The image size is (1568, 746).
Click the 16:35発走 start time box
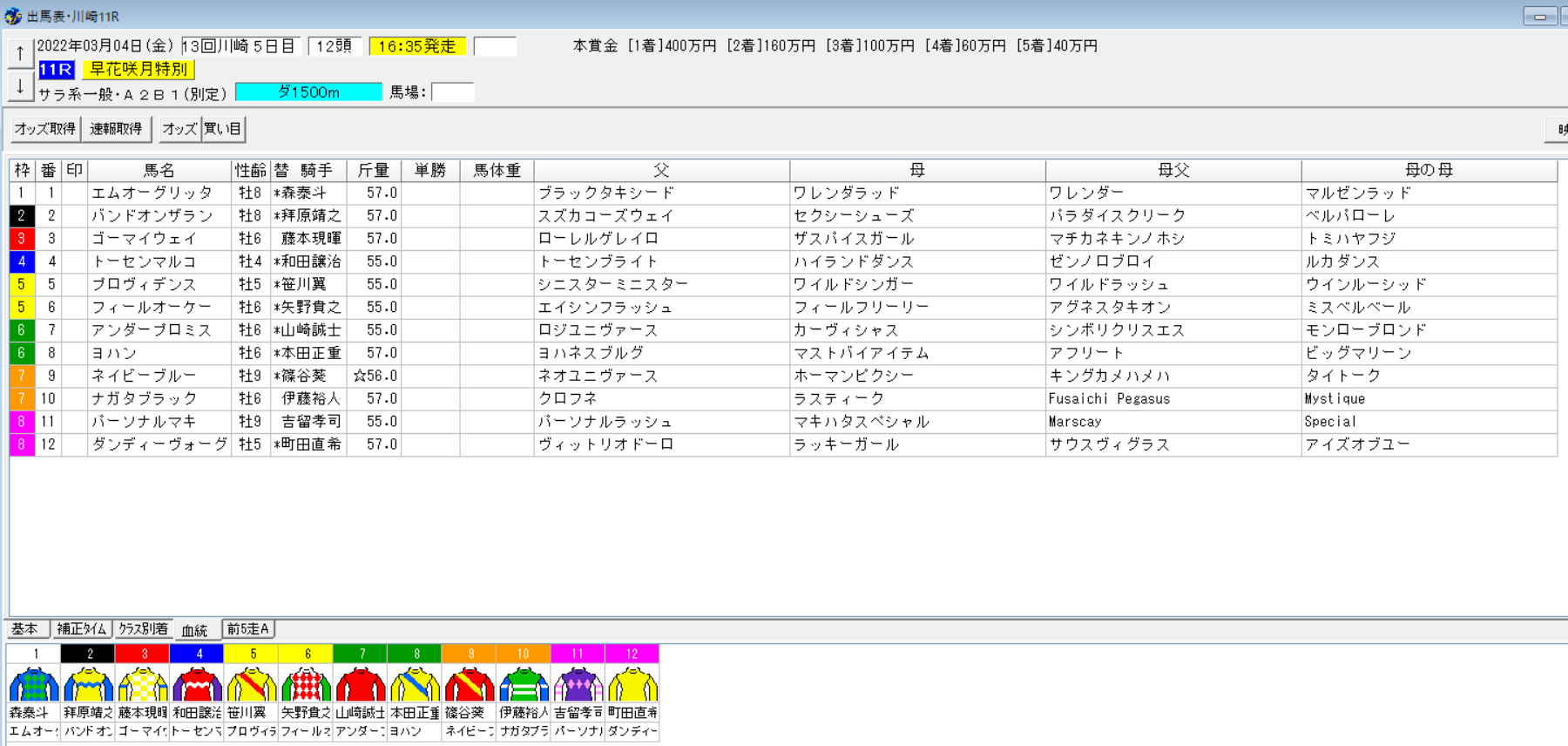click(417, 46)
